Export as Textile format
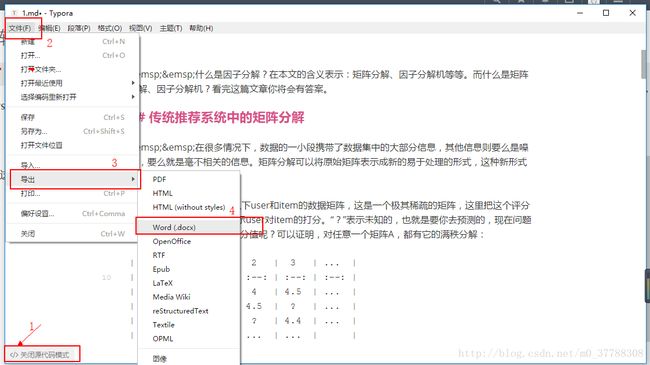 [189, 325]
